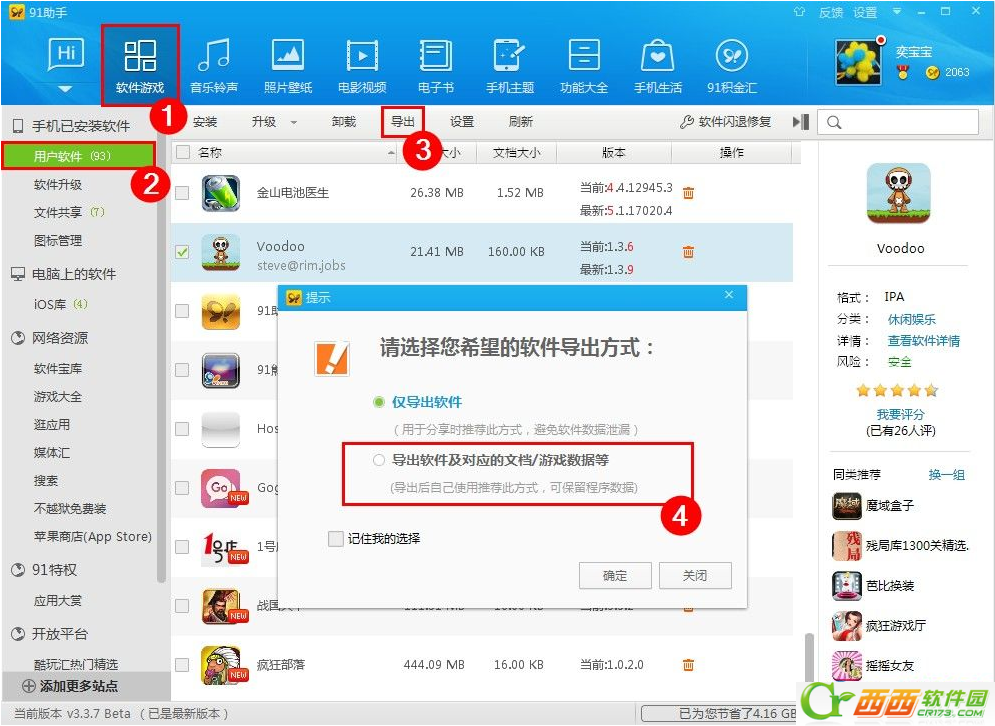Image resolution: width=995 pixels, height=726 pixels.
Task: Rate Voodoo using the star rating
Action: click(897, 390)
